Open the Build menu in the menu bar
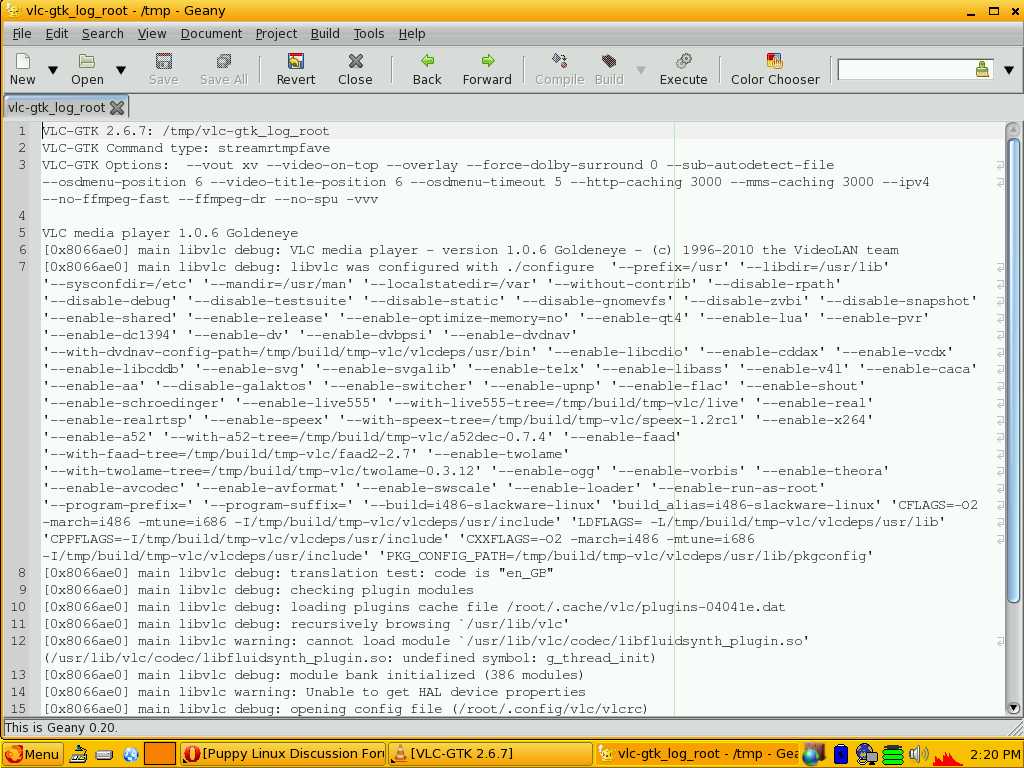 coord(325,34)
